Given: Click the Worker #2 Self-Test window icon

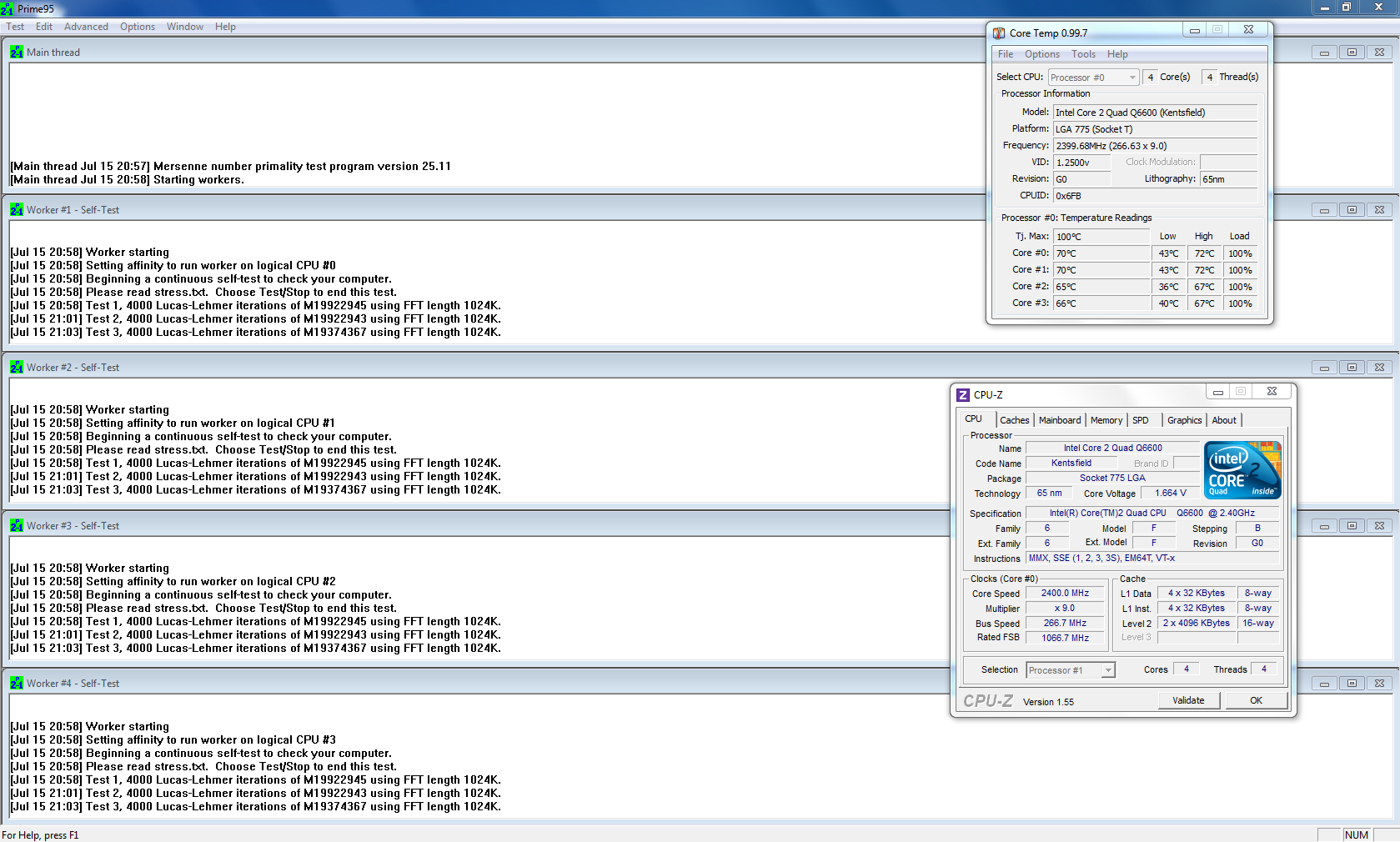Looking at the screenshot, I should coord(17,368).
